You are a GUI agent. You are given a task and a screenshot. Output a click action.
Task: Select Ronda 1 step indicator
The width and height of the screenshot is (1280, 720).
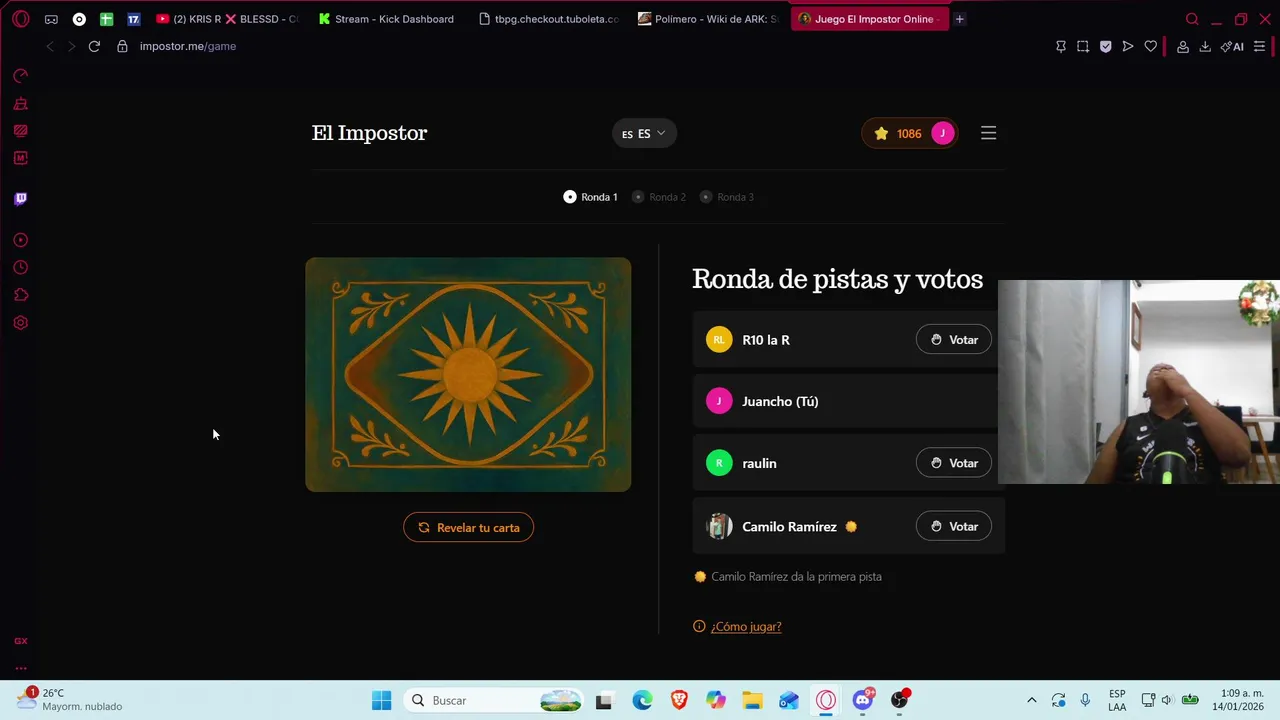[590, 197]
